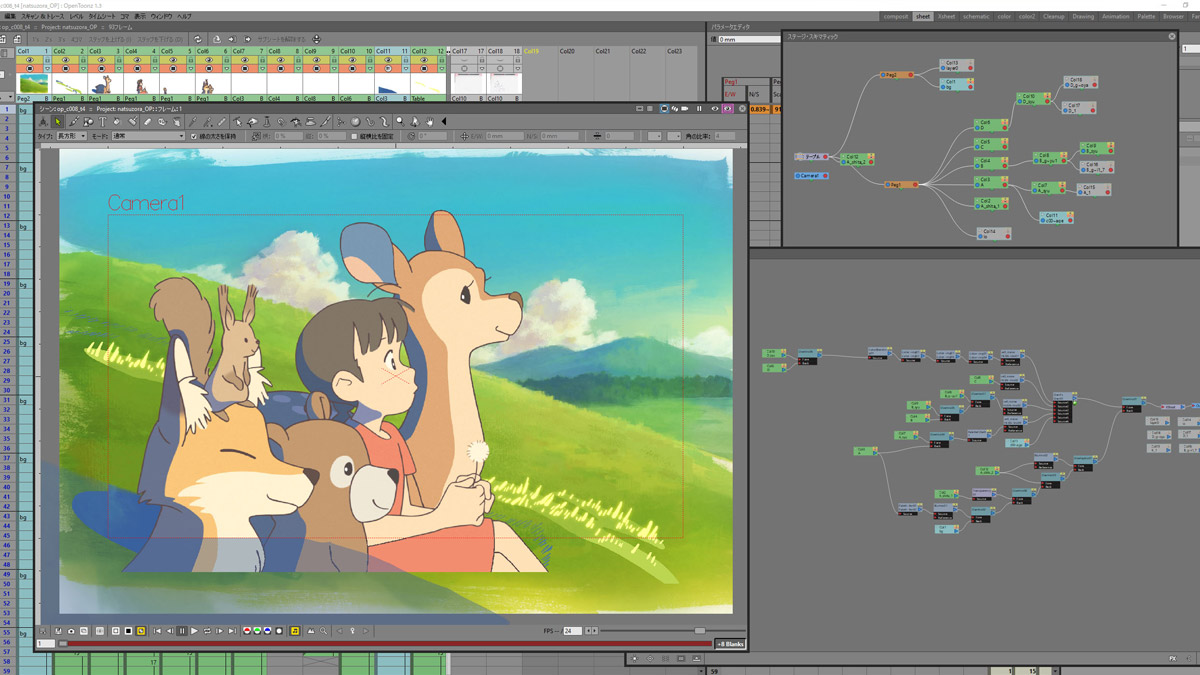Toggle sound playback icon in viewer bar
Image resolution: width=1200 pixels, height=675 pixels.
coord(295,631)
